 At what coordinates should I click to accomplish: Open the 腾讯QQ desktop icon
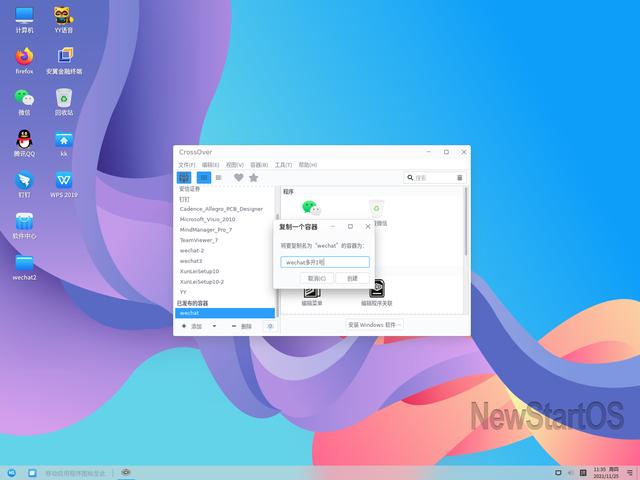(24, 139)
